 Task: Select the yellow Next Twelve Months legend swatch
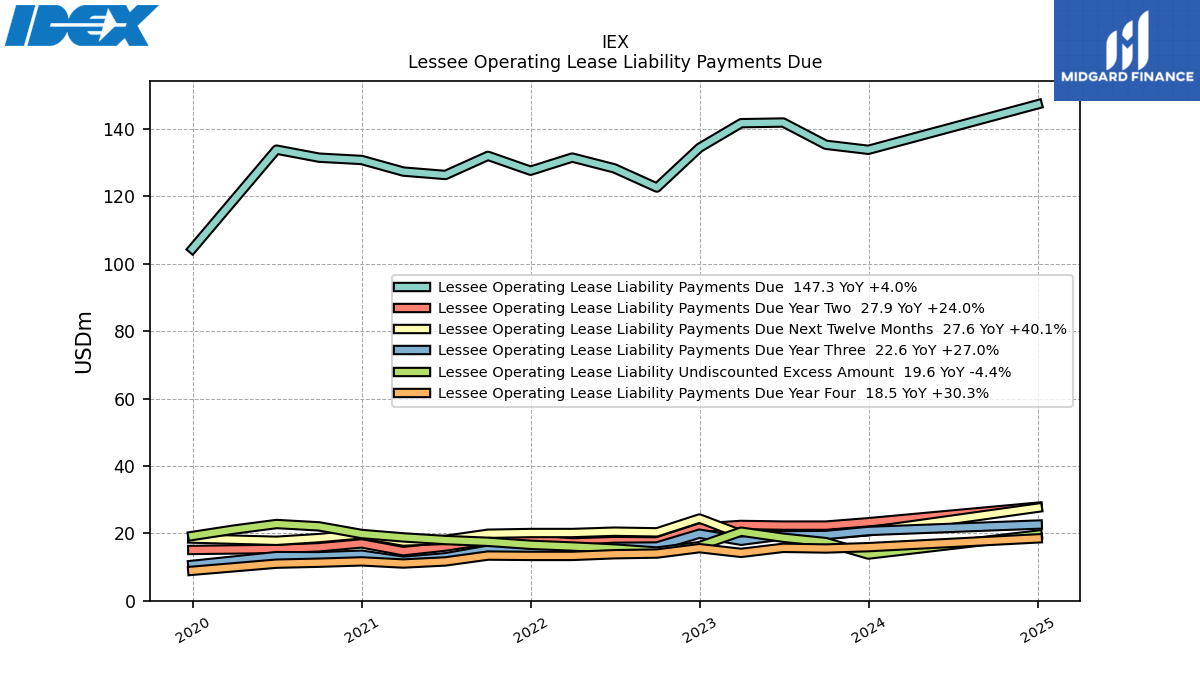pyautogui.click(x=412, y=329)
